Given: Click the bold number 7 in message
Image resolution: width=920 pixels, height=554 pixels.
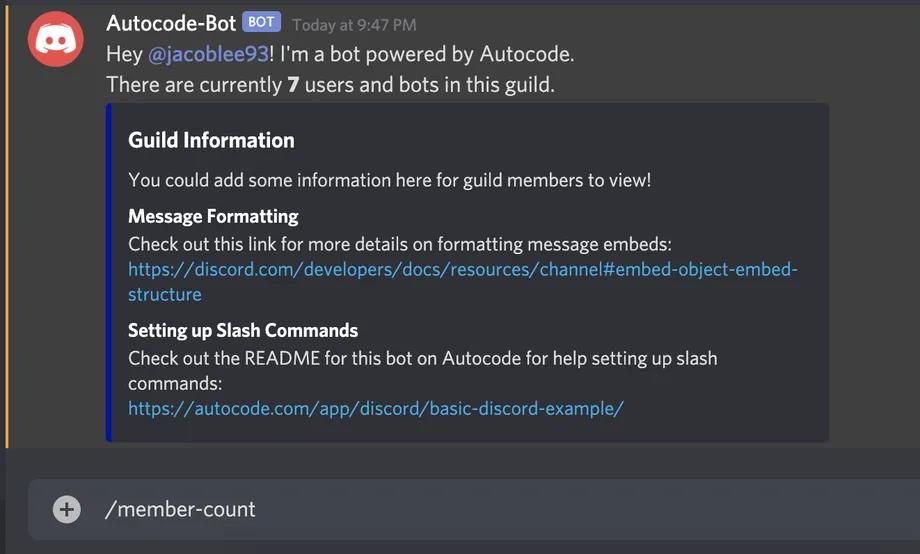Looking at the screenshot, I should tap(293, 85).
